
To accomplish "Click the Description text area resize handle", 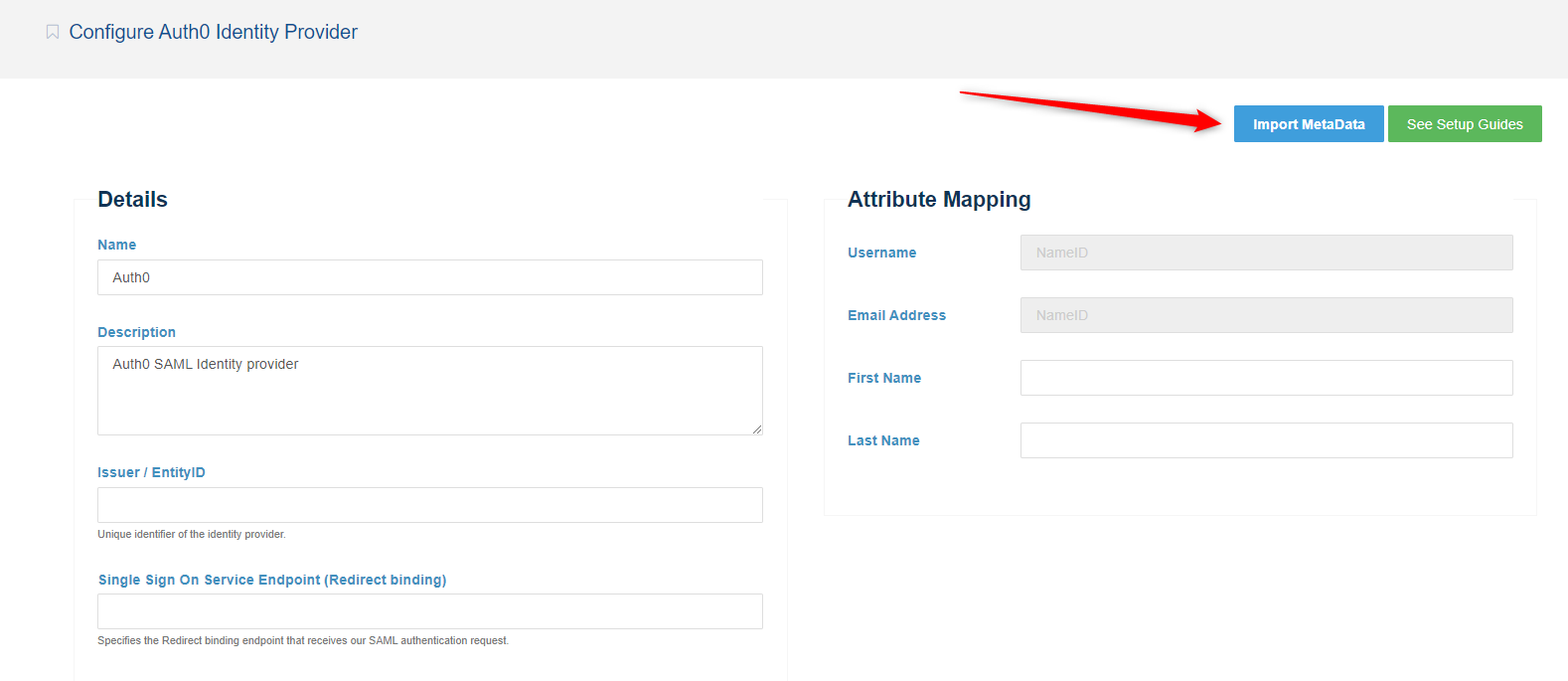I will pos(756,428).
